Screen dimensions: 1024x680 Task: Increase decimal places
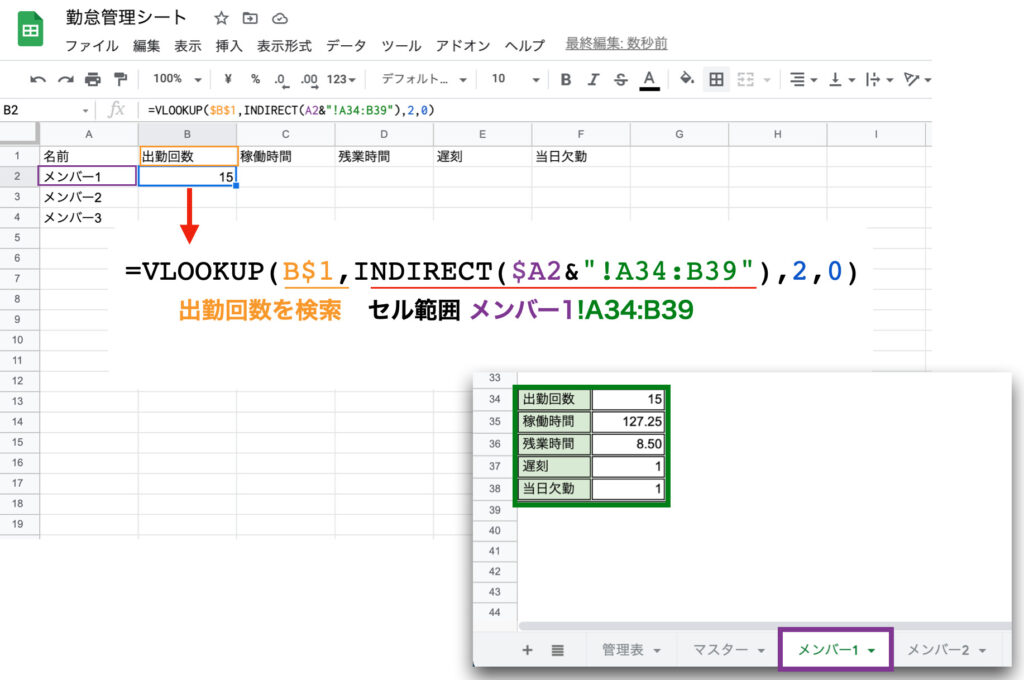309,80
